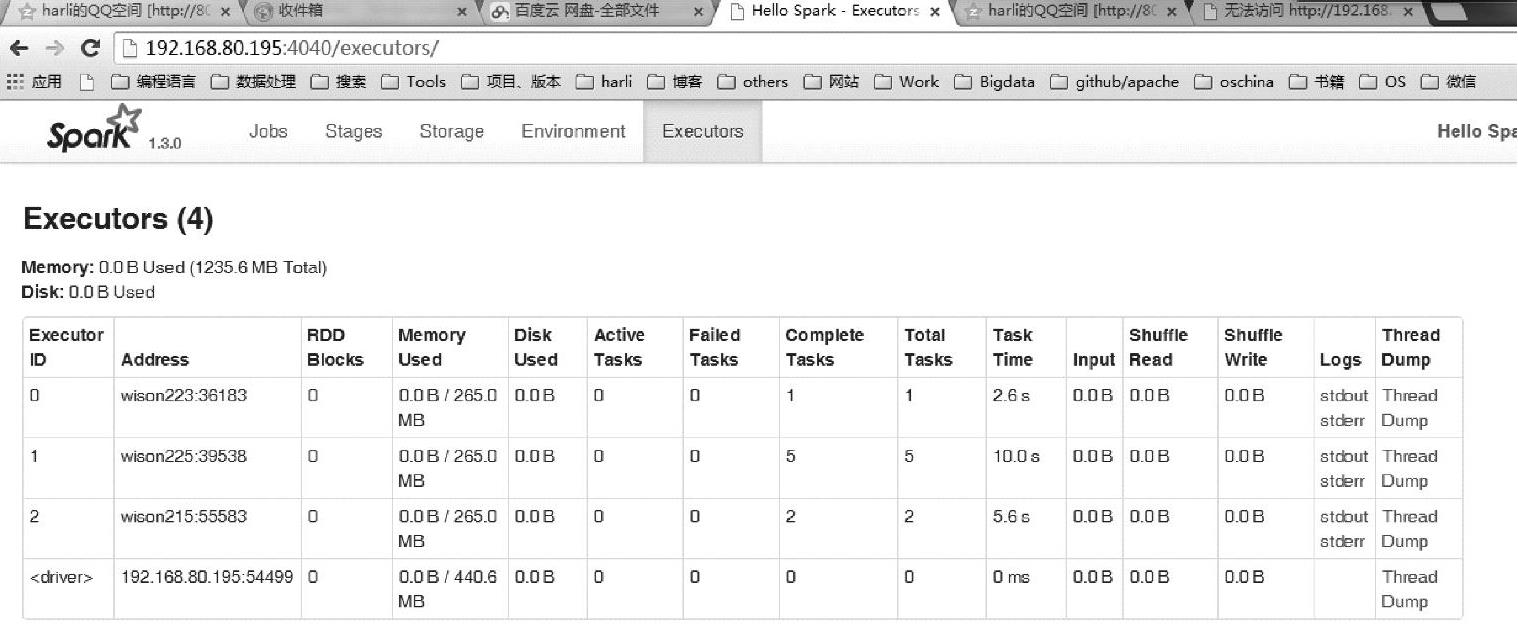Select the Executors (4) heading
Viewport: 1518px width, 625px height.
click(x=118, y=219)
